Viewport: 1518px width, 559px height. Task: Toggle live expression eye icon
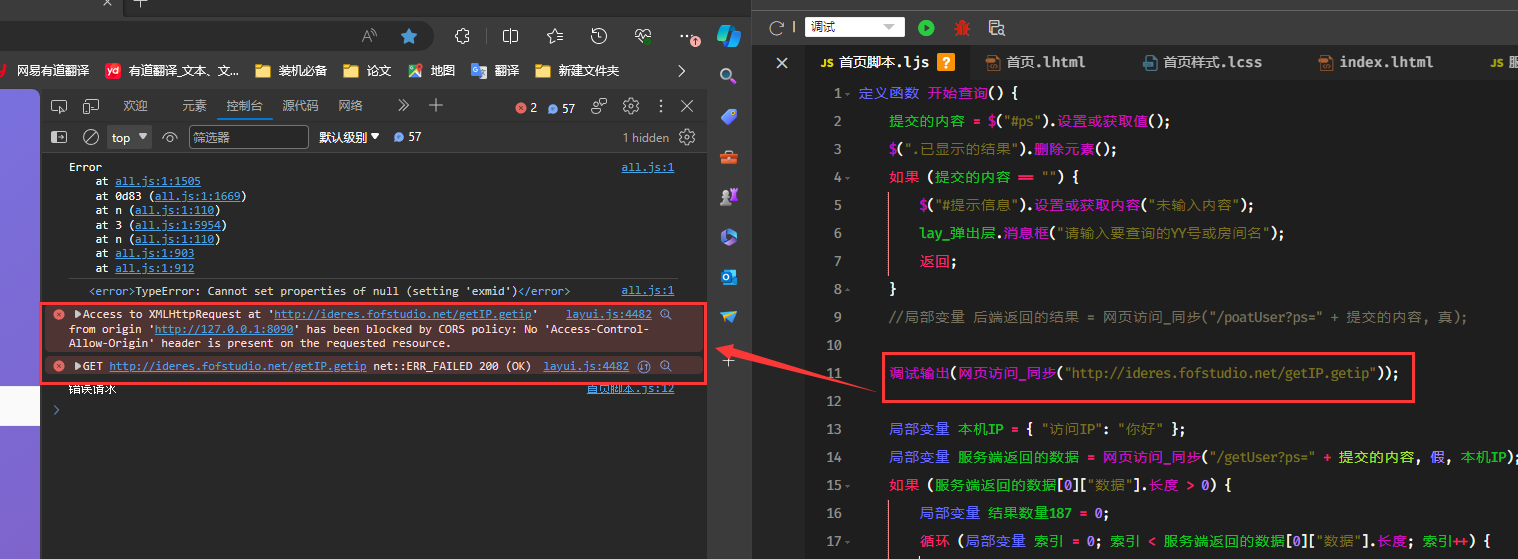[x=171, y=137]
